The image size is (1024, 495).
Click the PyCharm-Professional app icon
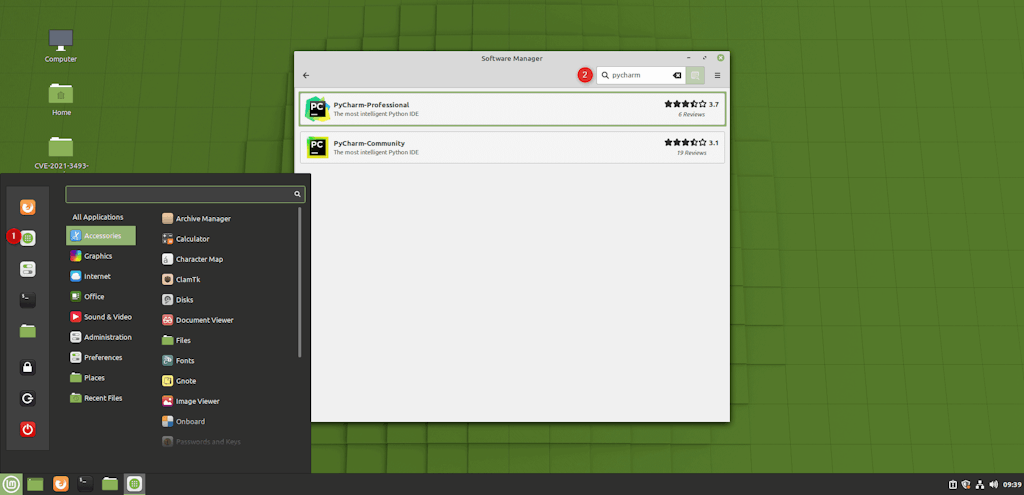pos(317,109)
